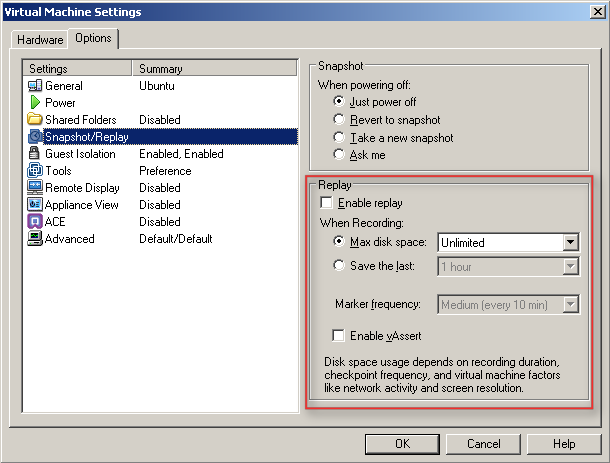610x463 pixels.
Task: Click the Tools settings icon
Action: 35,171
